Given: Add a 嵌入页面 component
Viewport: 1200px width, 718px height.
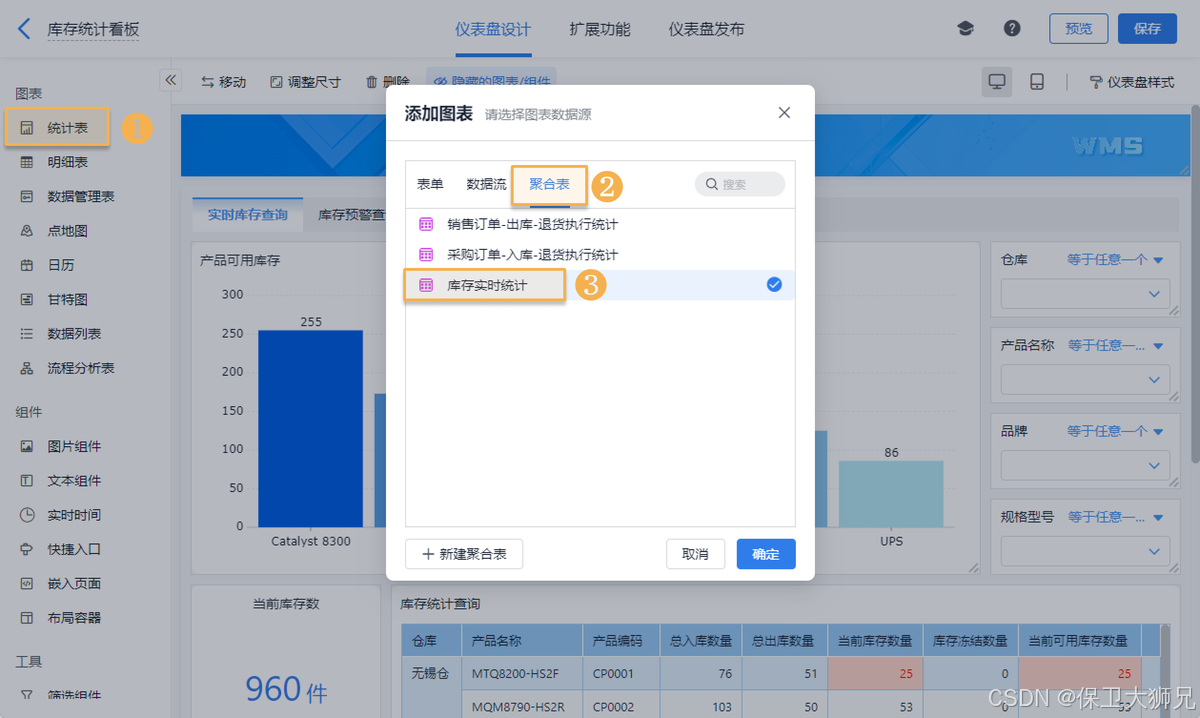Looking at the screenshot, I should click(x=62, y=583).
